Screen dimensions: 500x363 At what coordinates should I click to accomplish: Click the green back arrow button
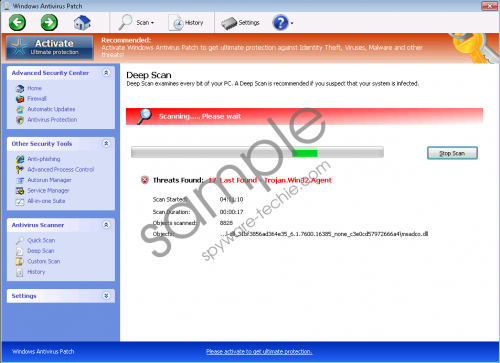point(17,23)
